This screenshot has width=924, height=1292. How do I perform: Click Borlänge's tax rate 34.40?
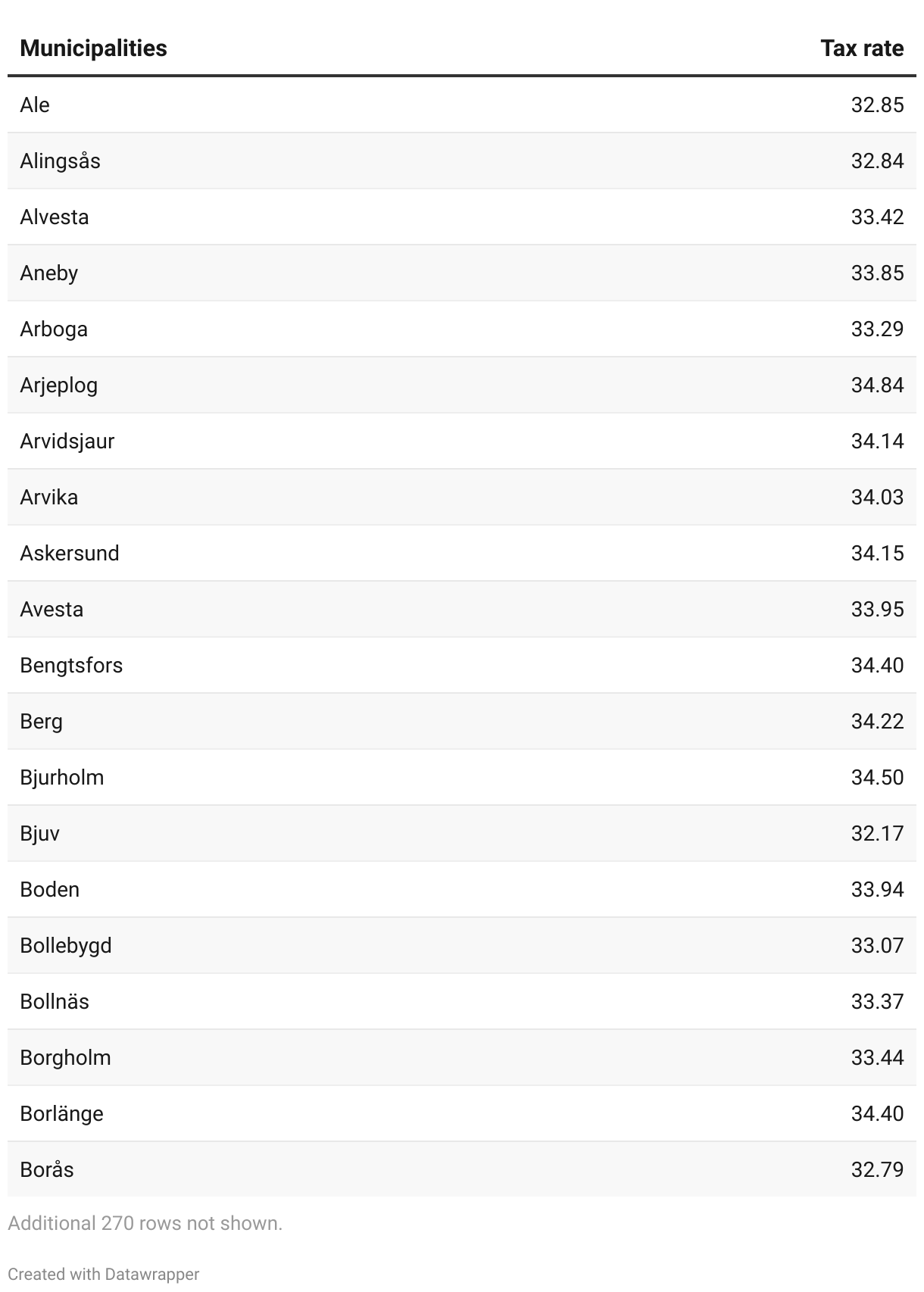point(876,1113)
